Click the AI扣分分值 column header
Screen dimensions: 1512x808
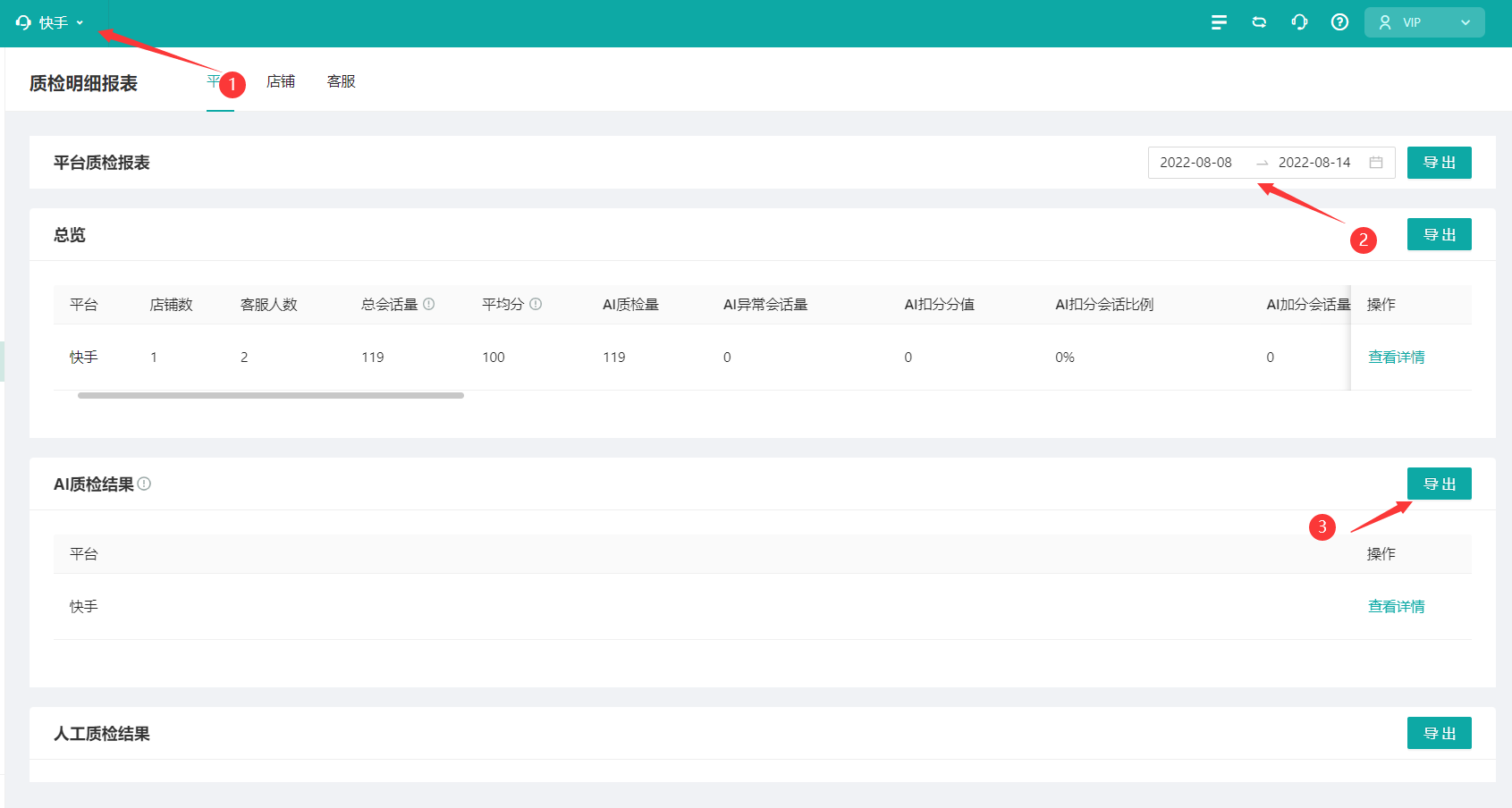(x=940, y=305)
